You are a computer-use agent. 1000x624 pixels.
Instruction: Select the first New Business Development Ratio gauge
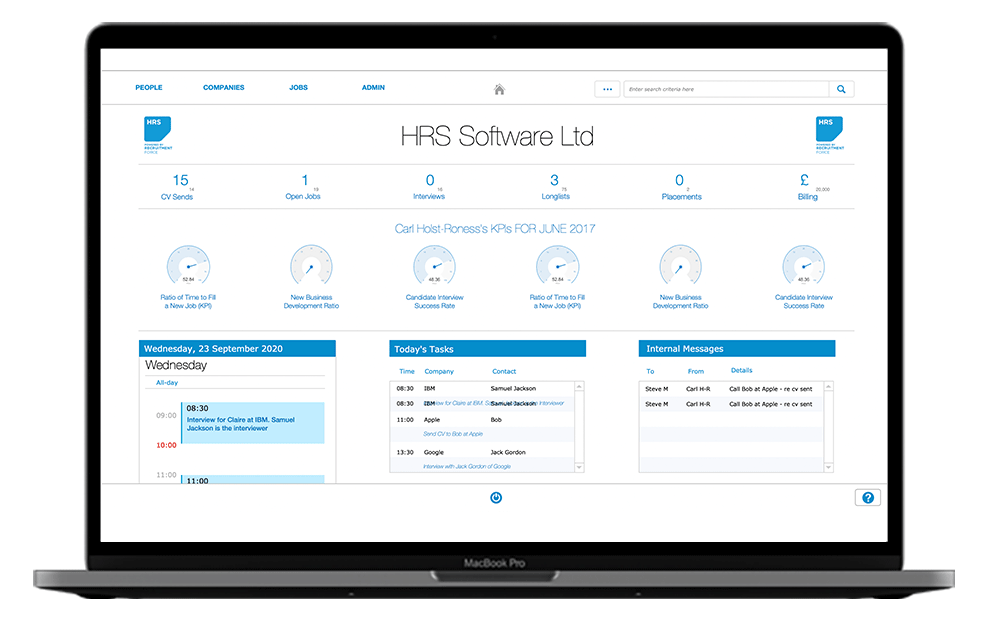tap(312, 267)
